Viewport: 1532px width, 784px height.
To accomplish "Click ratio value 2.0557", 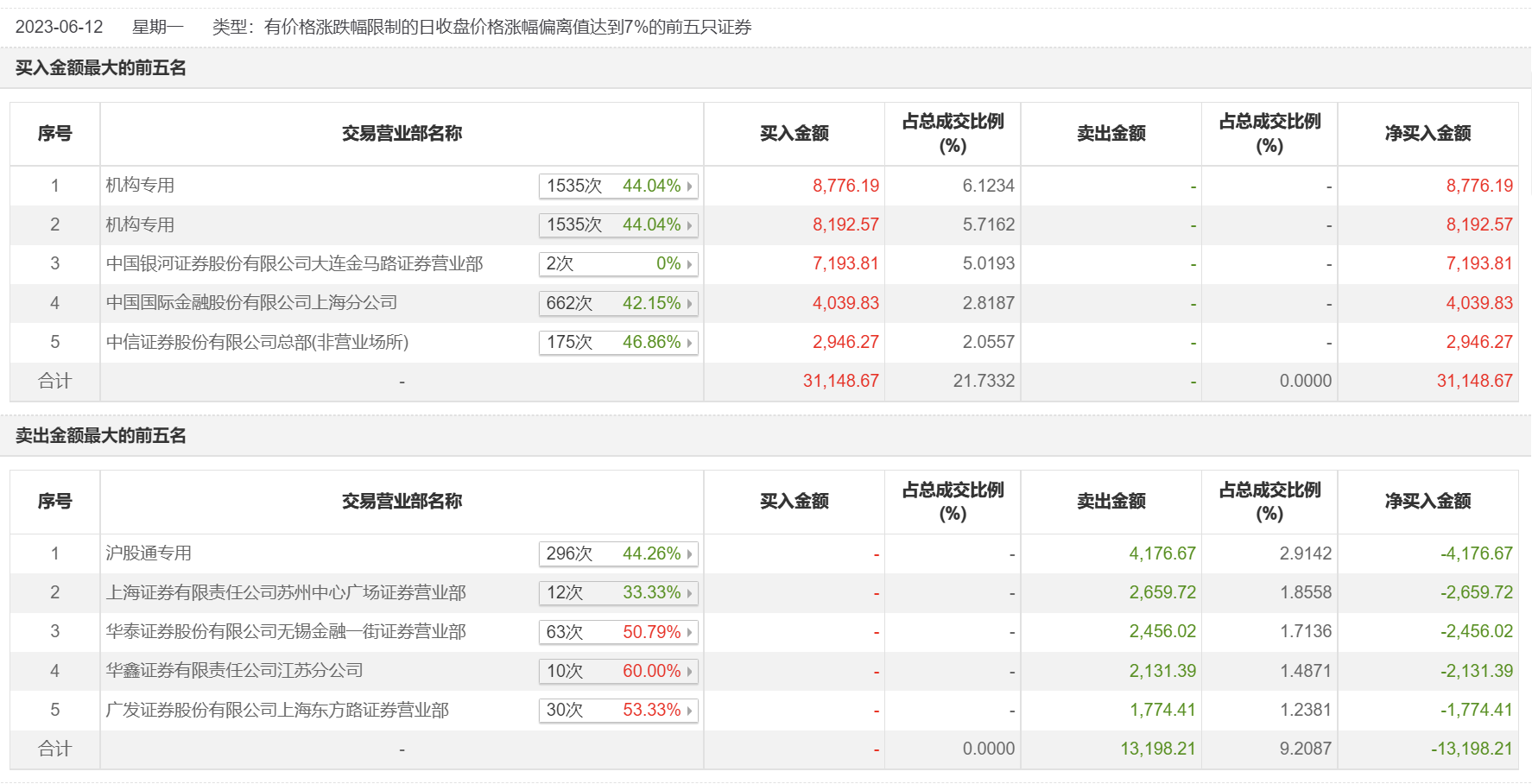I will coord(989,342).
